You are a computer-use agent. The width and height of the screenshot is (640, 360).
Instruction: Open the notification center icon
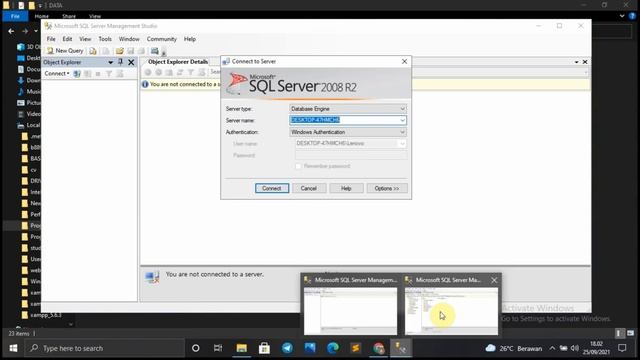[x=622, y=348]
